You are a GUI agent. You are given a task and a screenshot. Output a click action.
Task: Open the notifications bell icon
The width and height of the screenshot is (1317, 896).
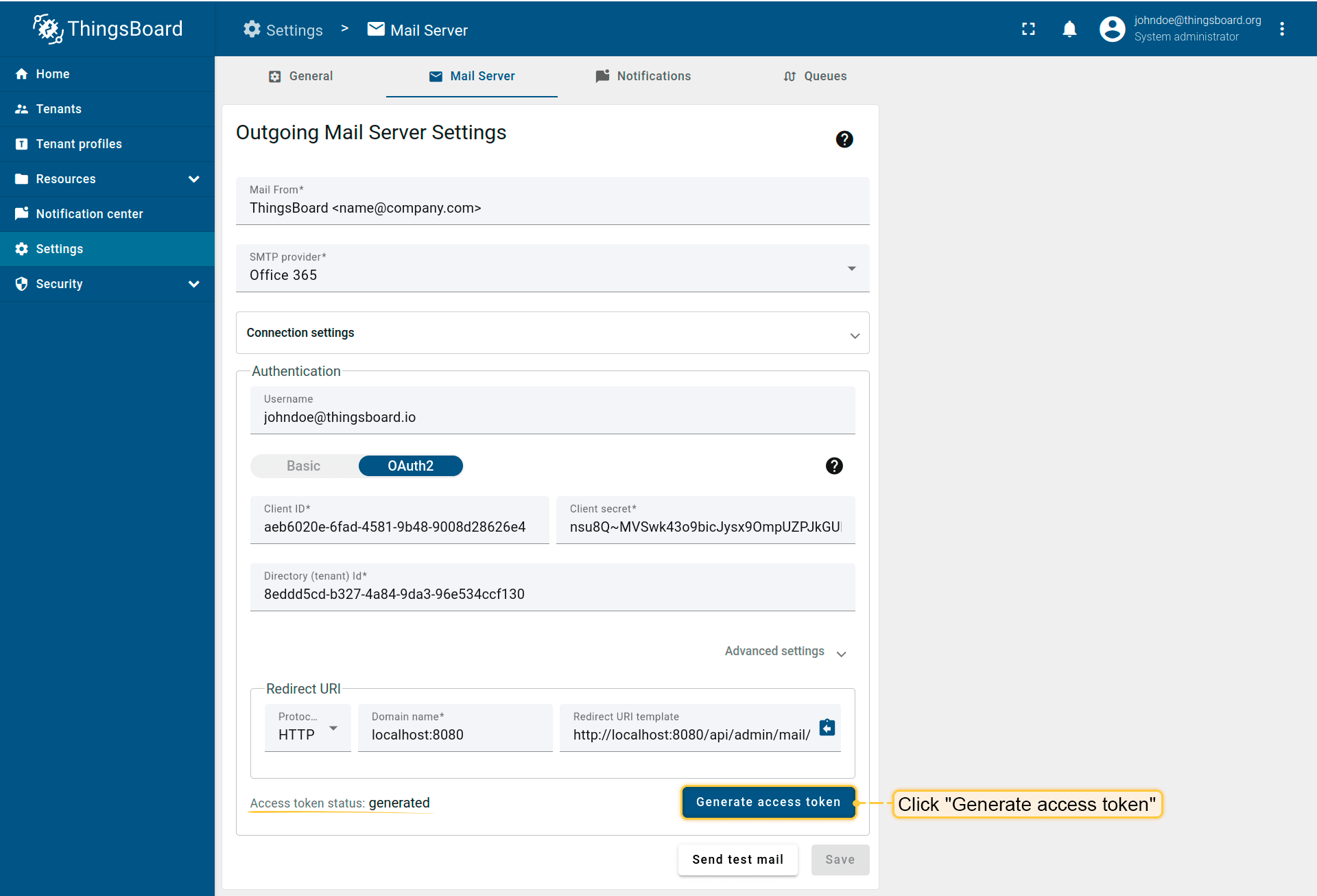click(x=1069, y=29)
